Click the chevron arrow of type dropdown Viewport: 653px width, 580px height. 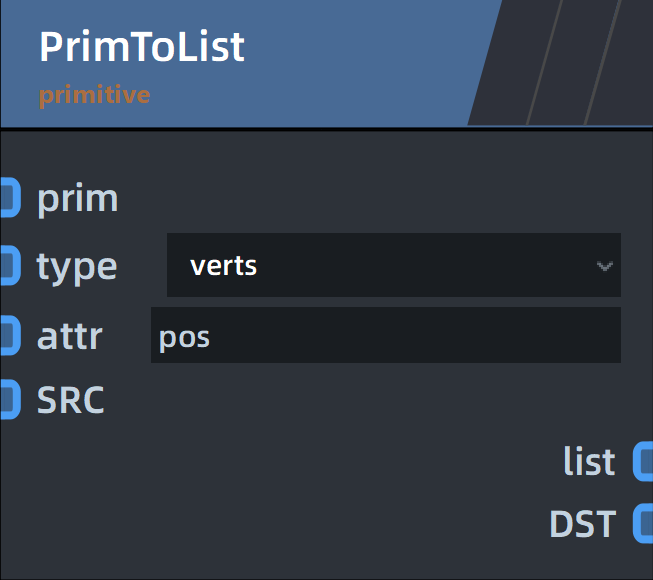tap(605, 266)
